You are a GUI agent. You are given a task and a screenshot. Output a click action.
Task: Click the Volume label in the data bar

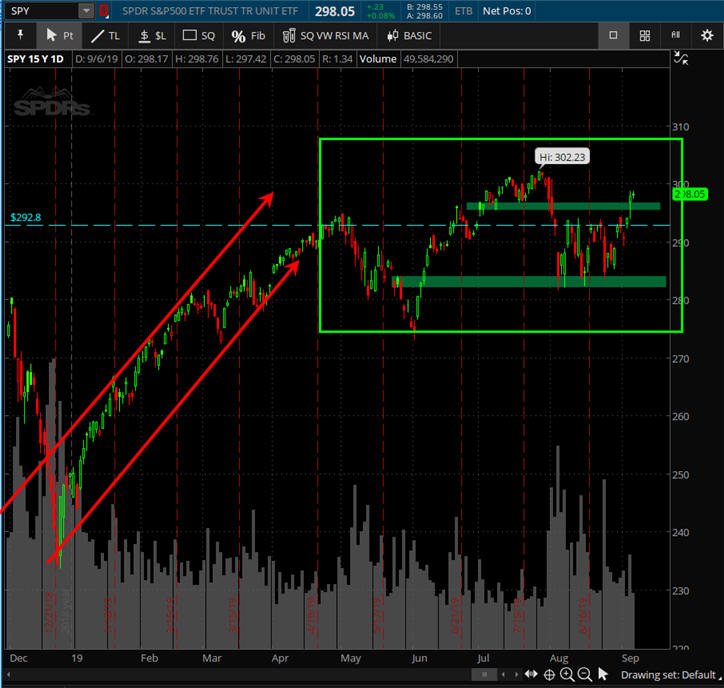coord(378,59)
